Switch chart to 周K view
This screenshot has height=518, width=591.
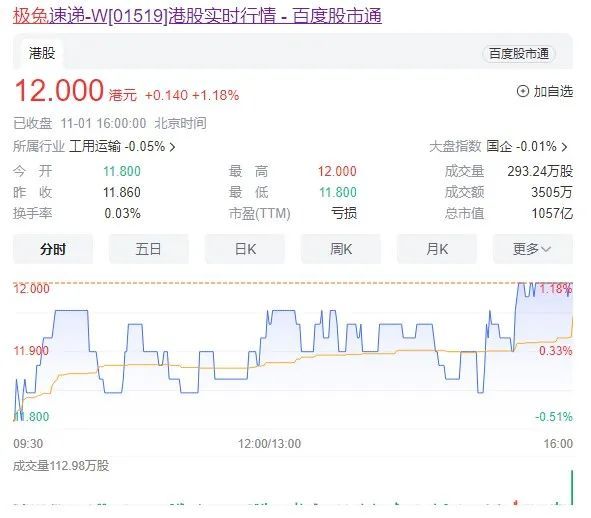(341, 249)
